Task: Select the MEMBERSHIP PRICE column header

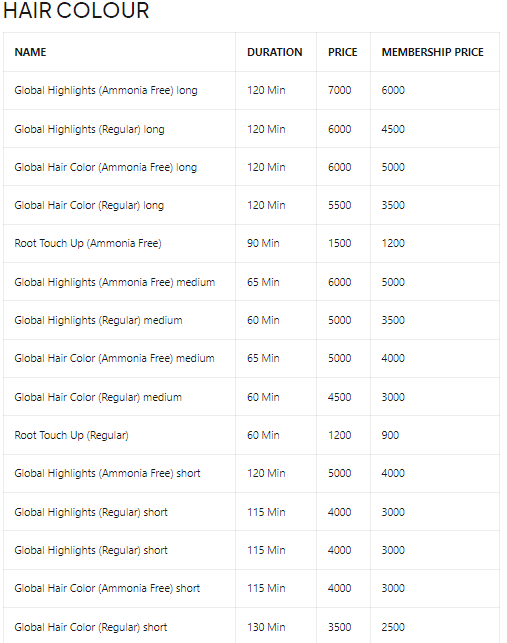Action: click(432, 52)
